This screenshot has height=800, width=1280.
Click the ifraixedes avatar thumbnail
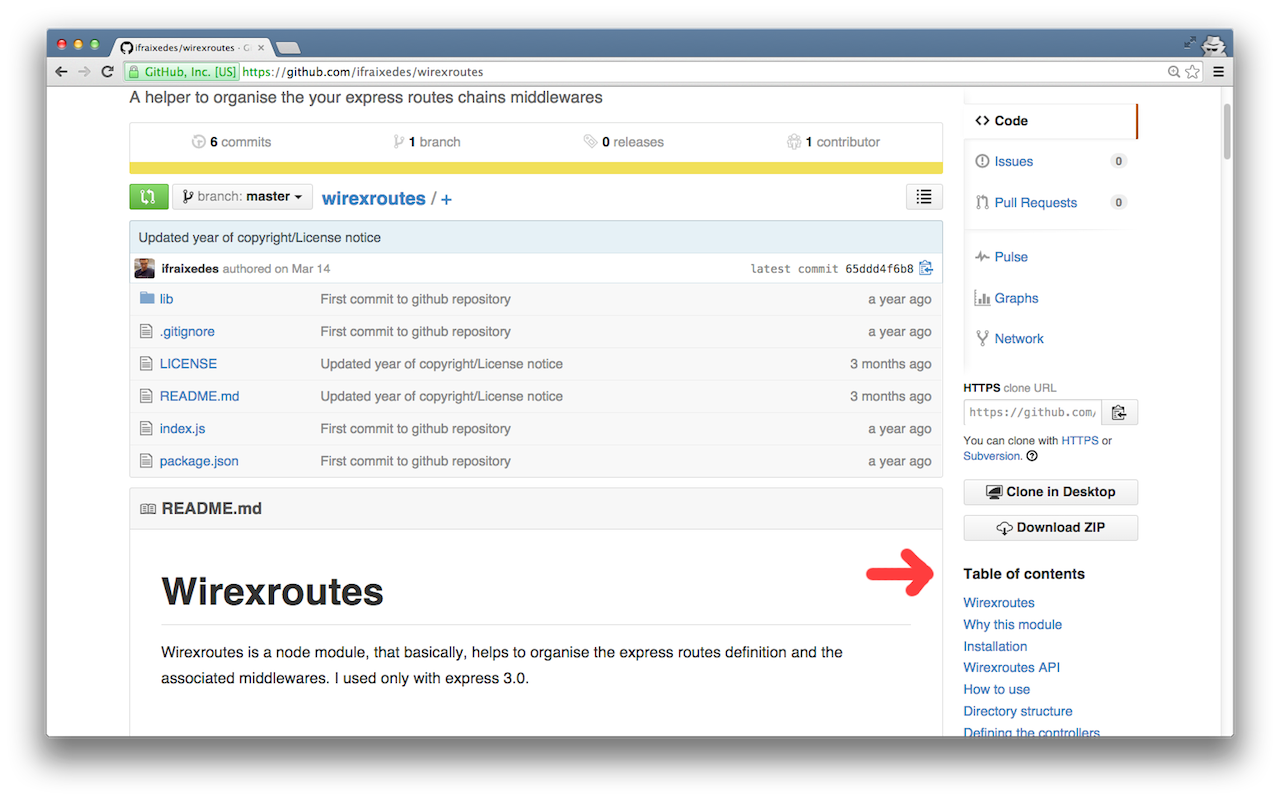(145, 268)
